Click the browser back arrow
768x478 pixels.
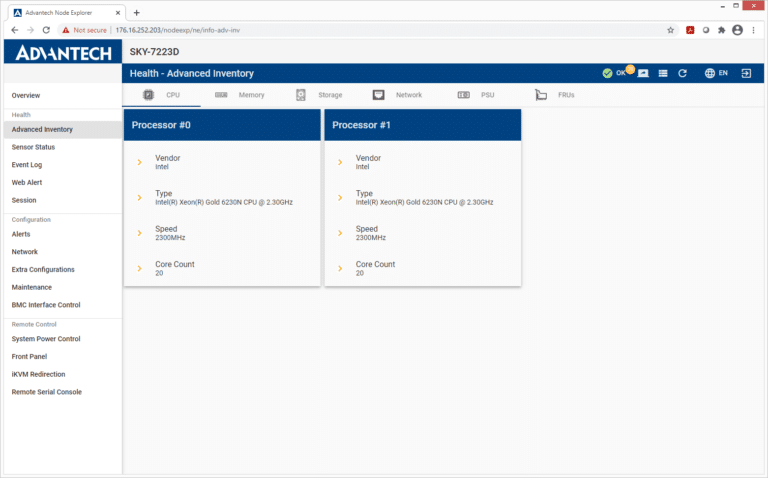(15, 30)
